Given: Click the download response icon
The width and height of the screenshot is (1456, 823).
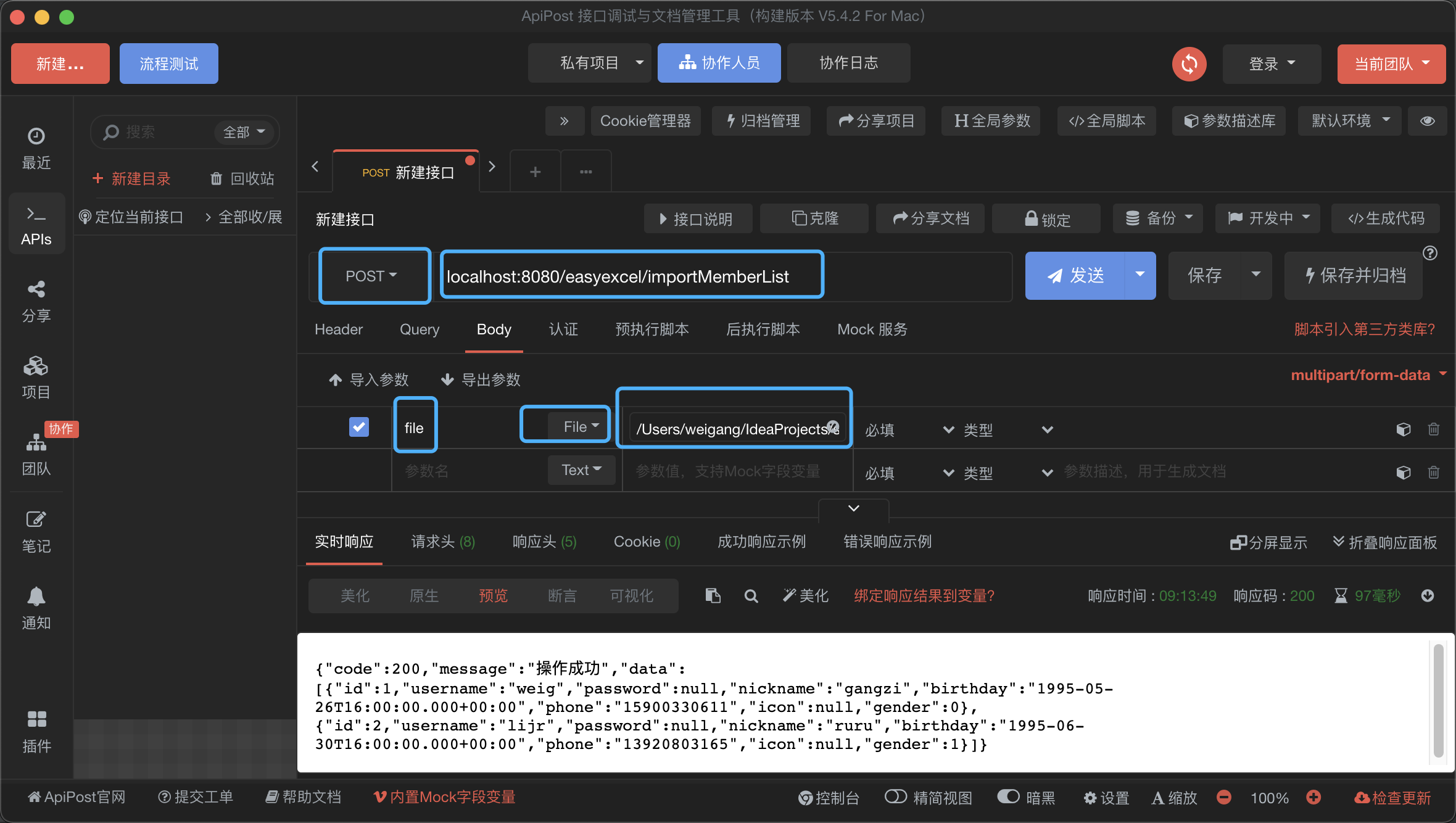Looking at the screenshot, I should (x=1428, y=595).
